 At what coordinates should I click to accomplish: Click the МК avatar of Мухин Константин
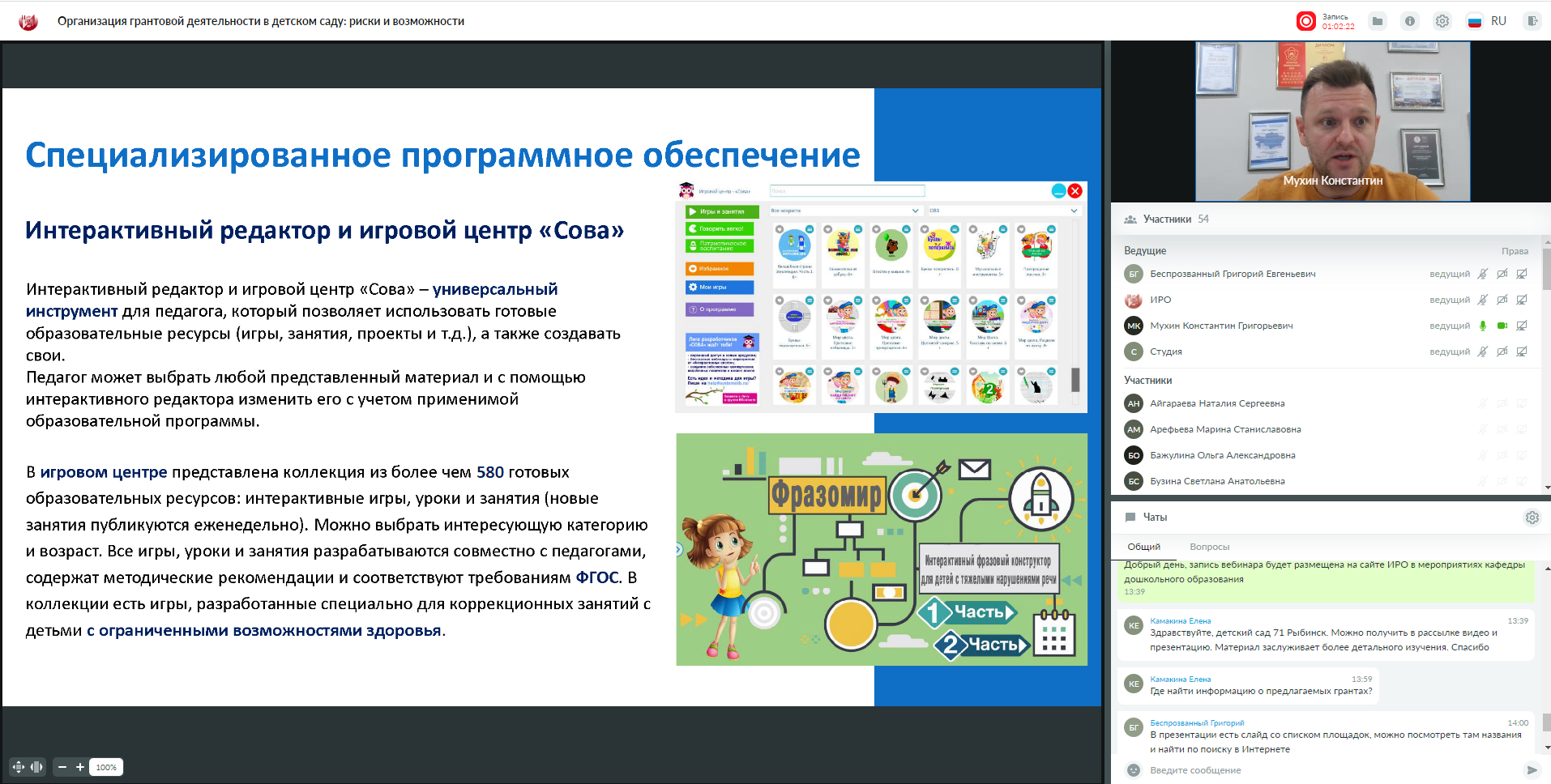point(1134,326)
